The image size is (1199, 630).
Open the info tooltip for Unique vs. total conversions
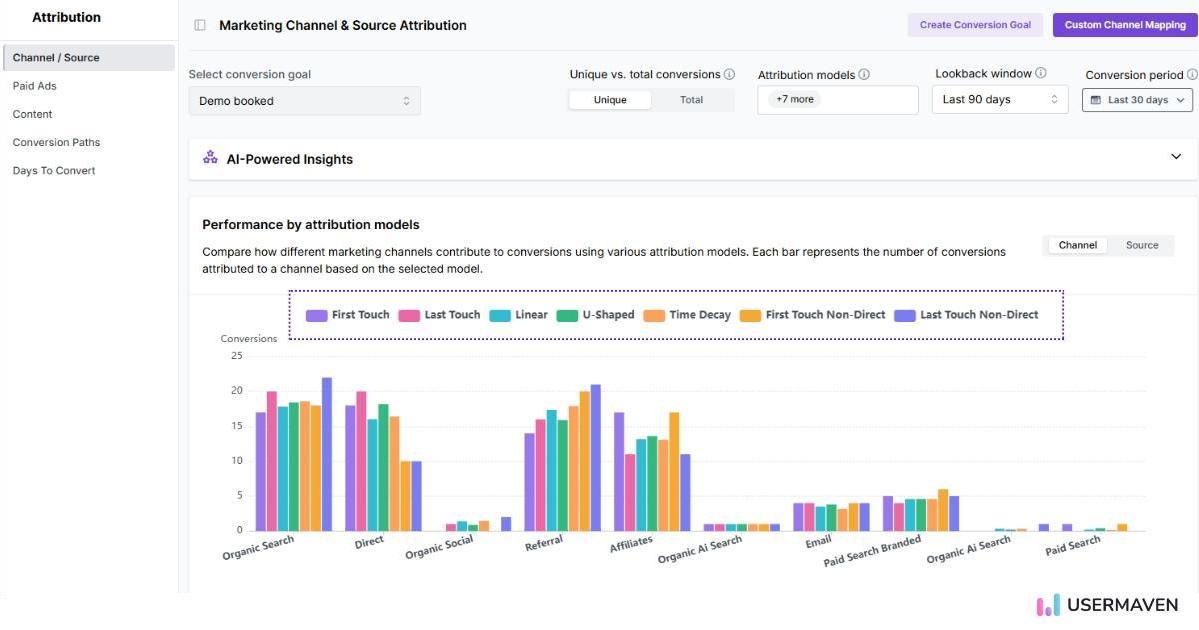pyautogui.click(x=729, y=73)
